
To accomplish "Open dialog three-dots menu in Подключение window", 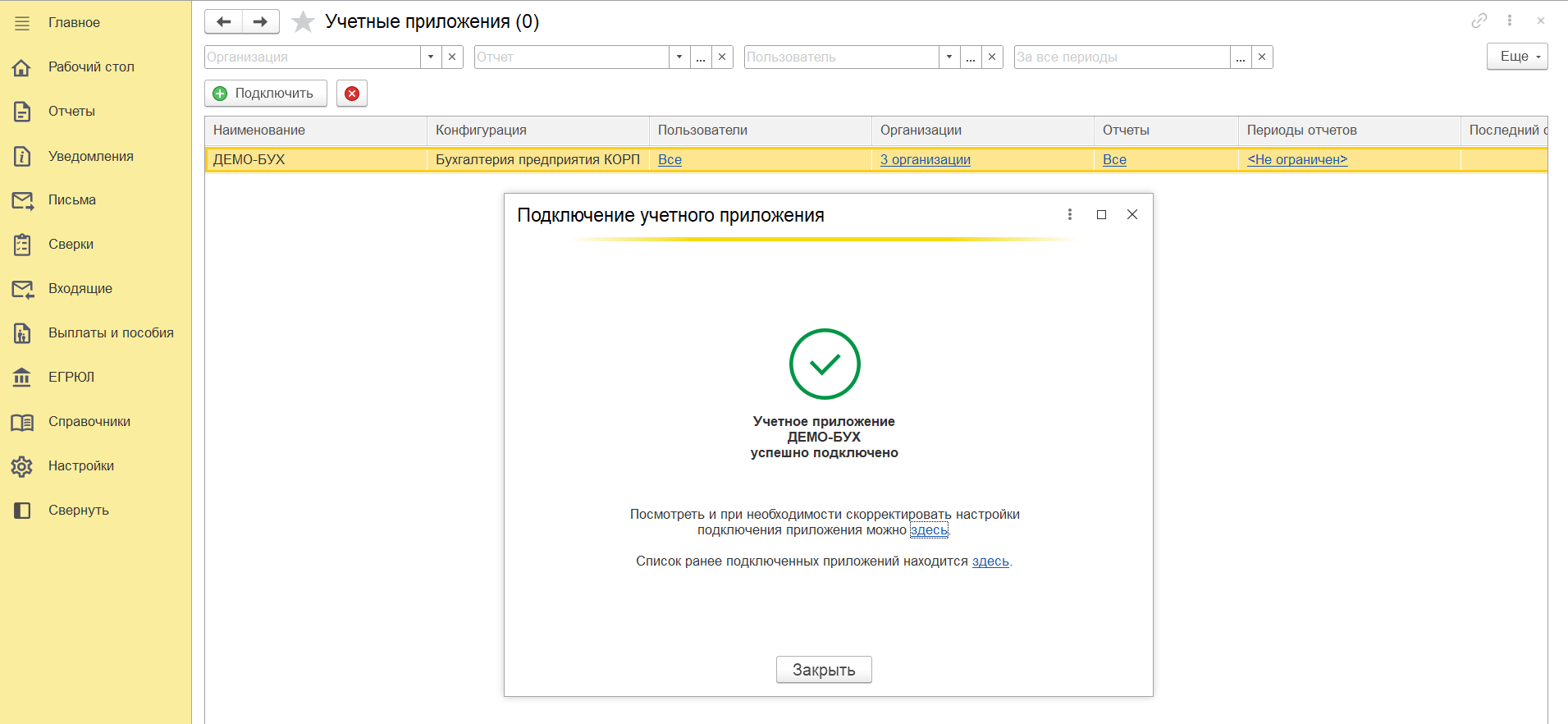I will (x=1069, y=214).
